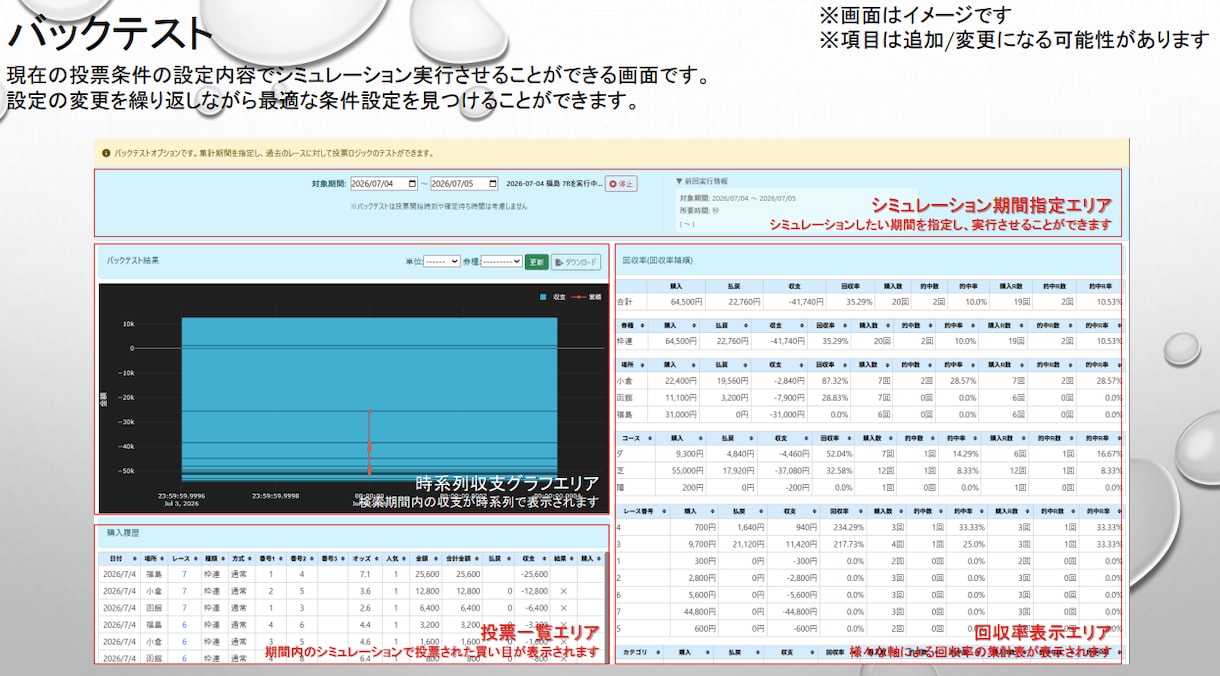The height and width of the screenshot is (676, 1220).
Task: Sort the course table by コース header
Action: click(635, 437)
